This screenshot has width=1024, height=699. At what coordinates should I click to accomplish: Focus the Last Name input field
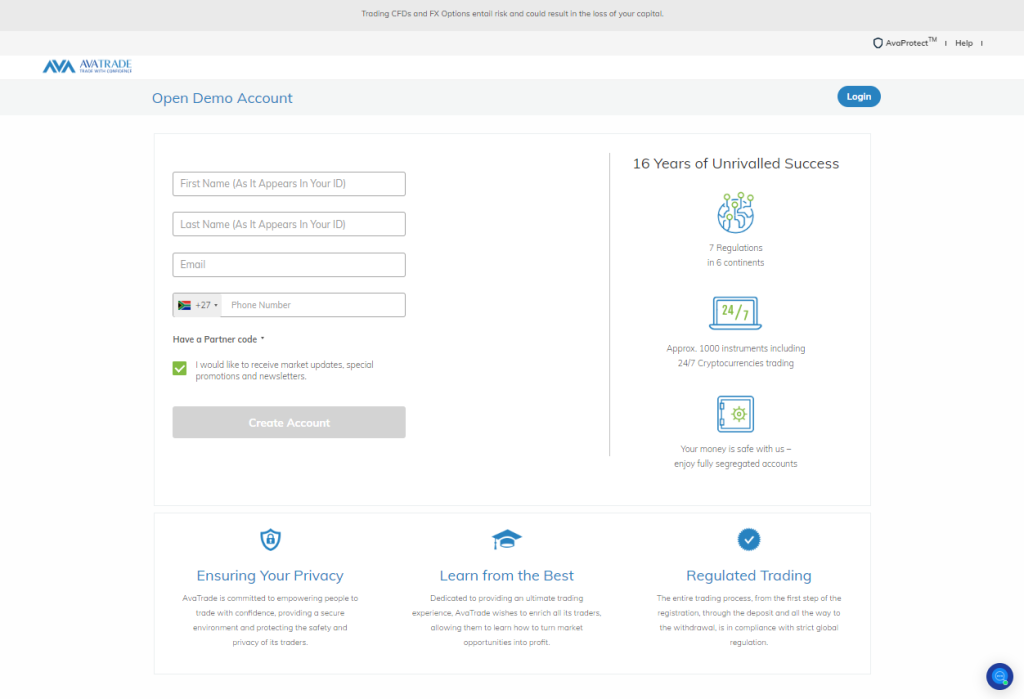coord(289,224)
